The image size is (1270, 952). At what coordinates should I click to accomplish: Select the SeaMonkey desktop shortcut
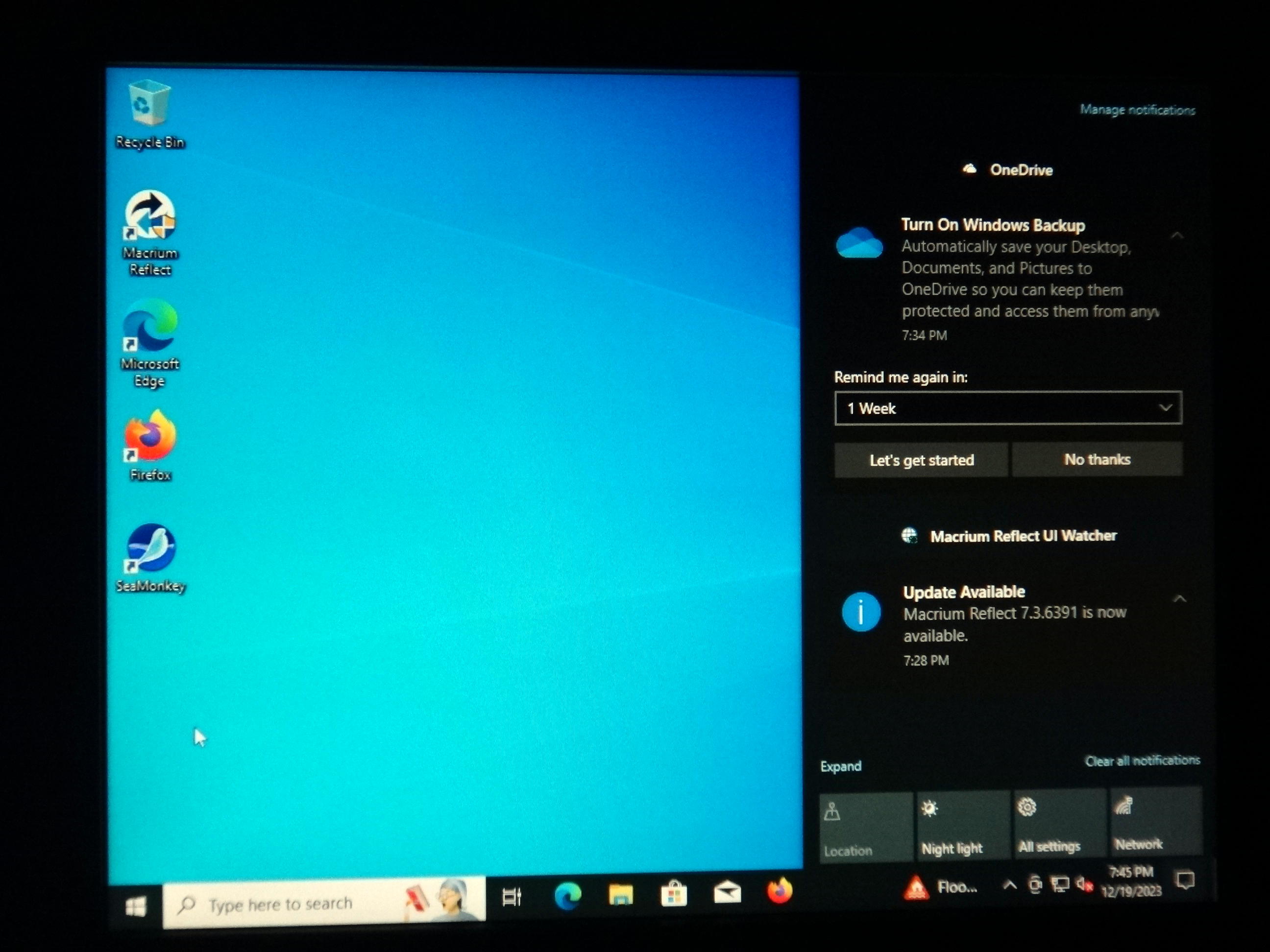[150, 558]
